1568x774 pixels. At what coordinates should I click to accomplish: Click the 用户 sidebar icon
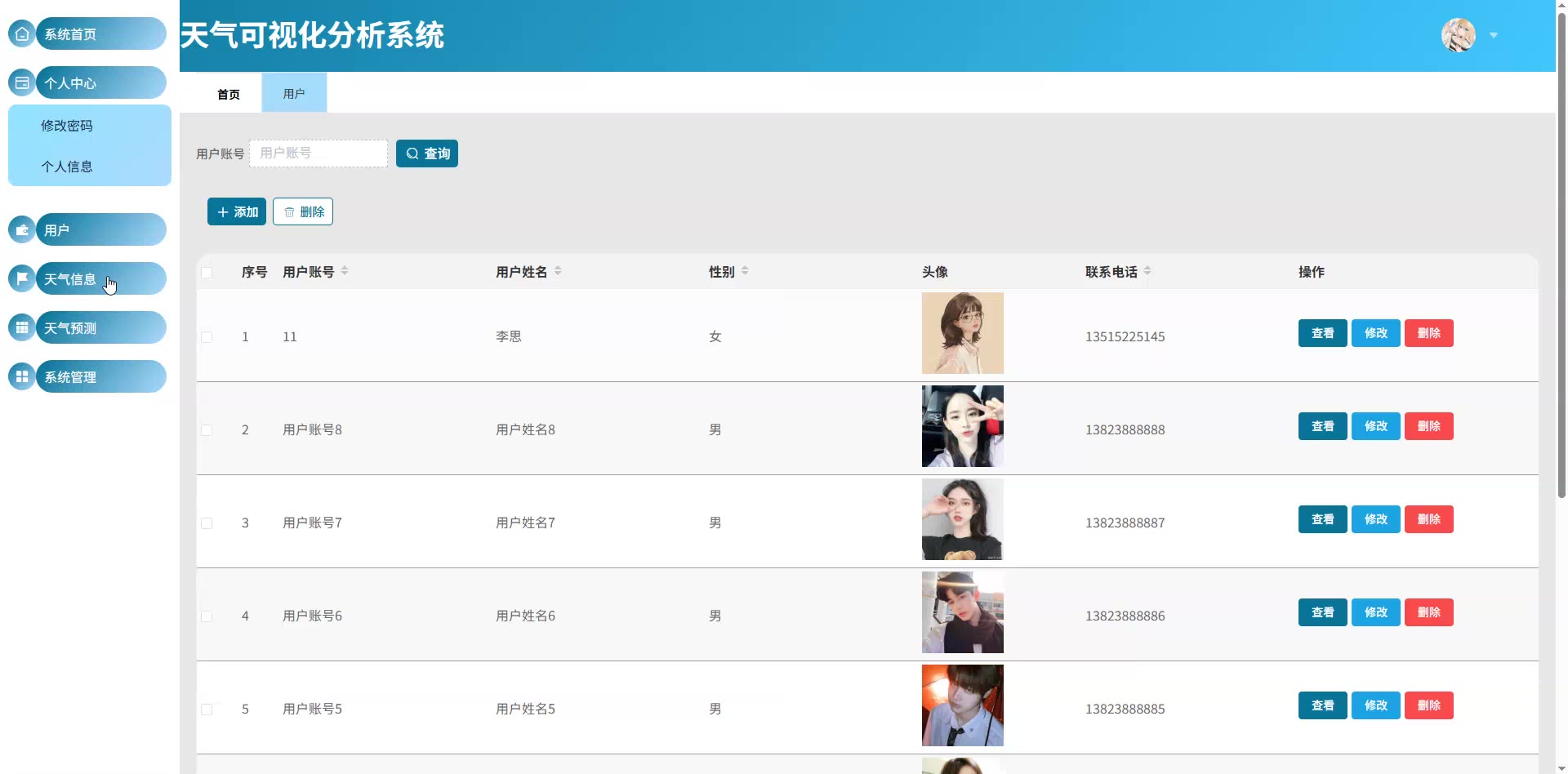tap(22, 230)
